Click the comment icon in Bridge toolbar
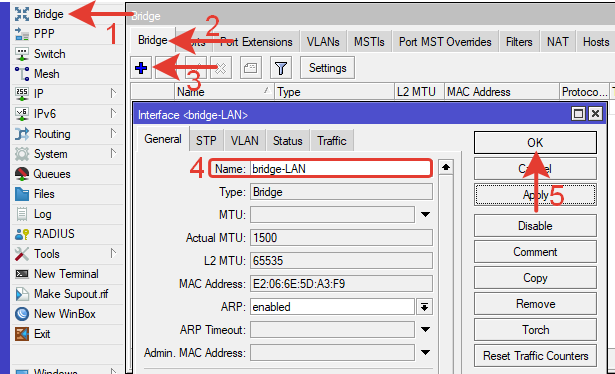Screen dimensions: 615x374 251,68
